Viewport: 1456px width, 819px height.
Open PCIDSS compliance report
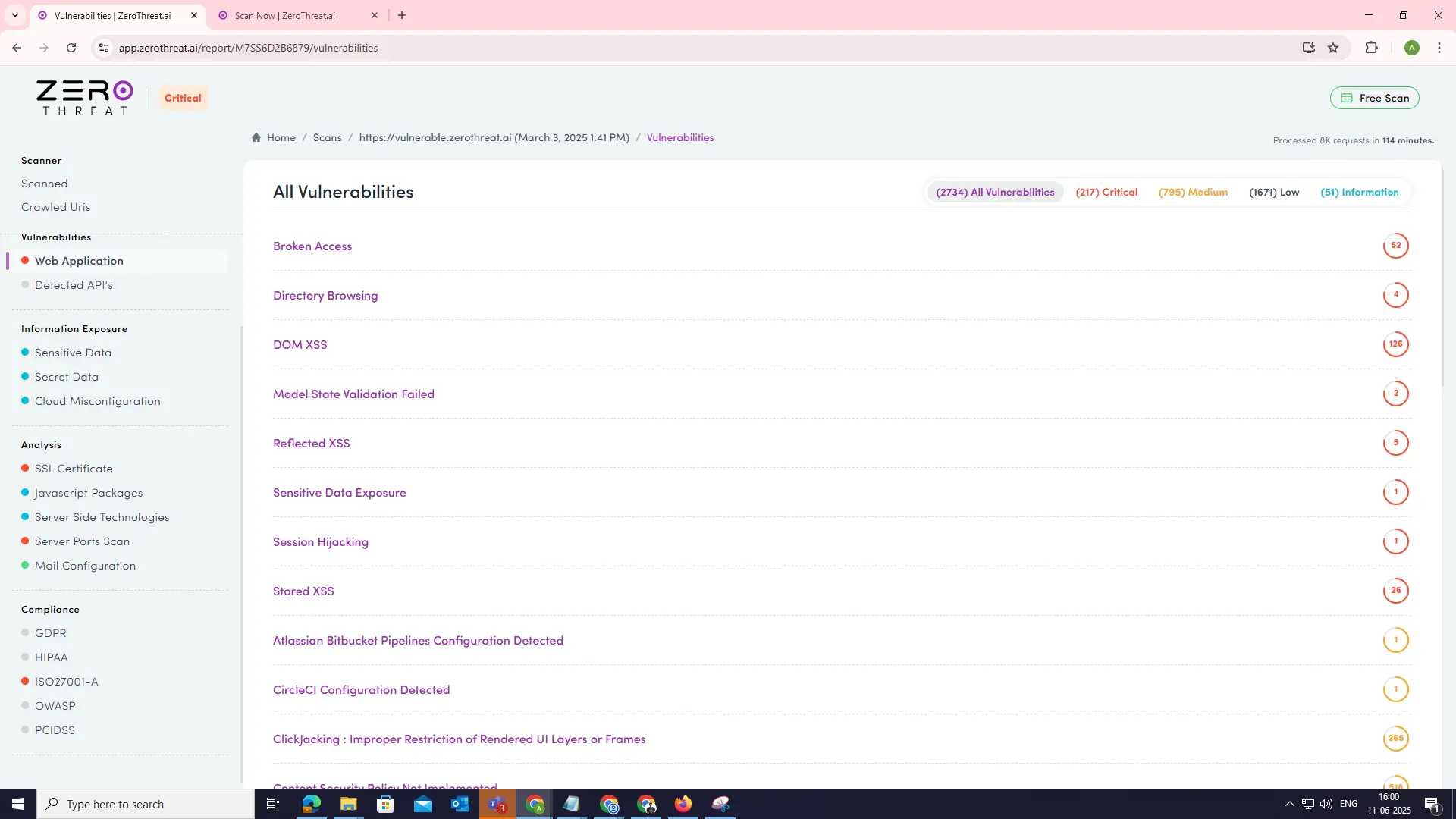pyautogui.click(x=55, y=730)
